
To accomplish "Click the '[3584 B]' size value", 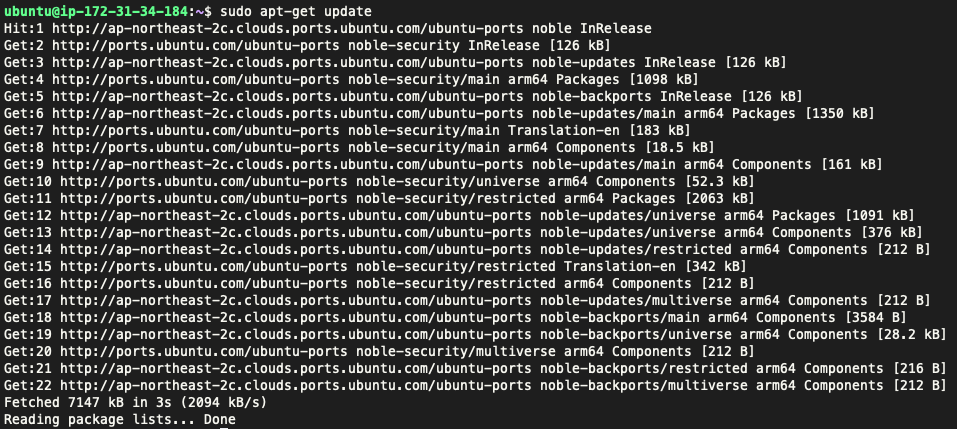I will click(874, 317).
